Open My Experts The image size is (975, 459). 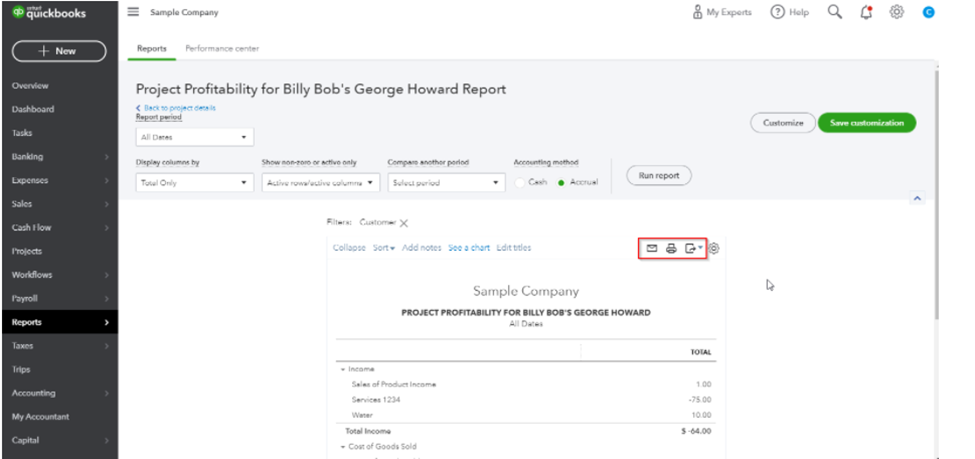(x=722, y=12)
